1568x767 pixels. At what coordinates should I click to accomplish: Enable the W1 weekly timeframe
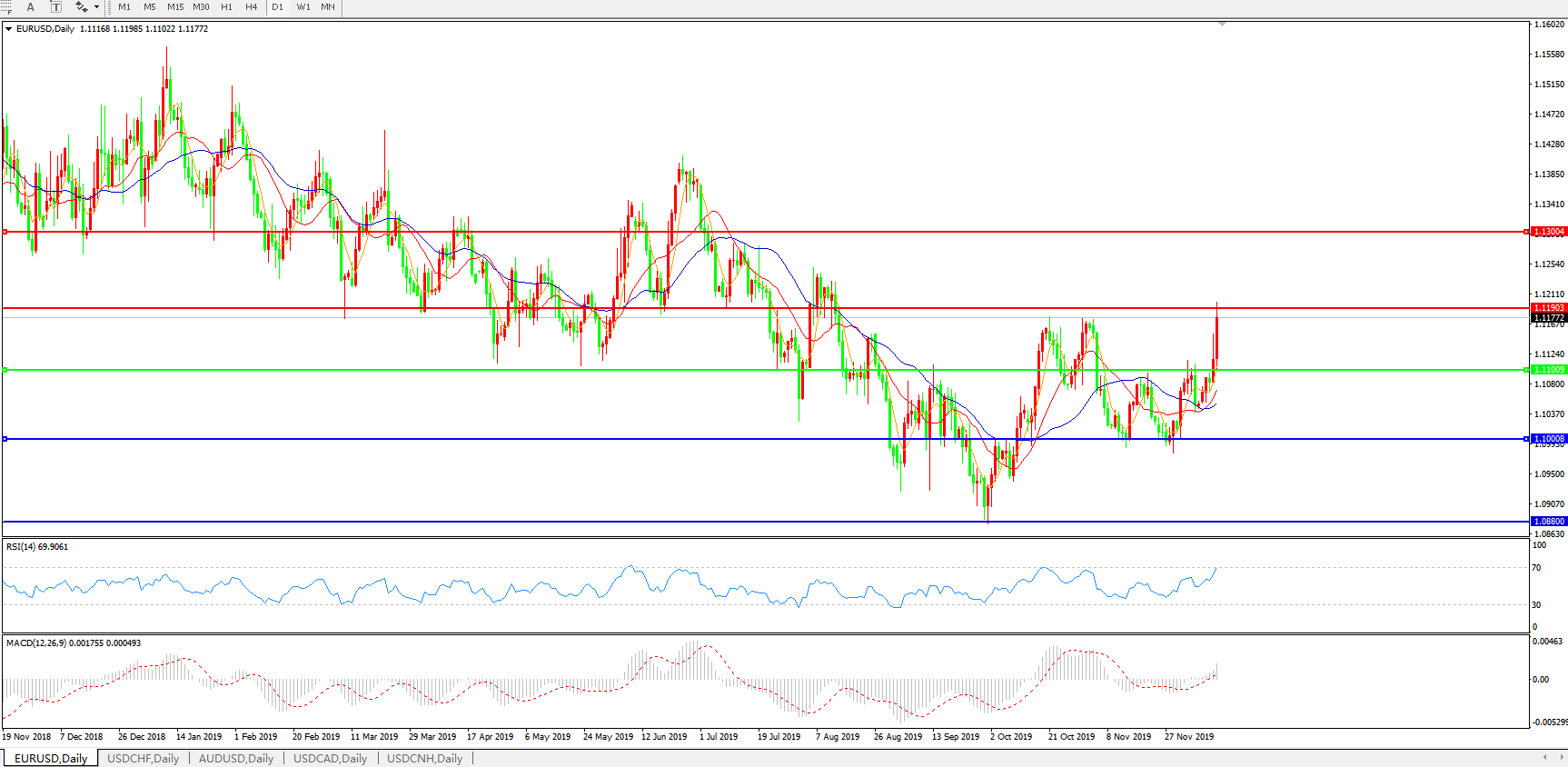click(303, 7)
